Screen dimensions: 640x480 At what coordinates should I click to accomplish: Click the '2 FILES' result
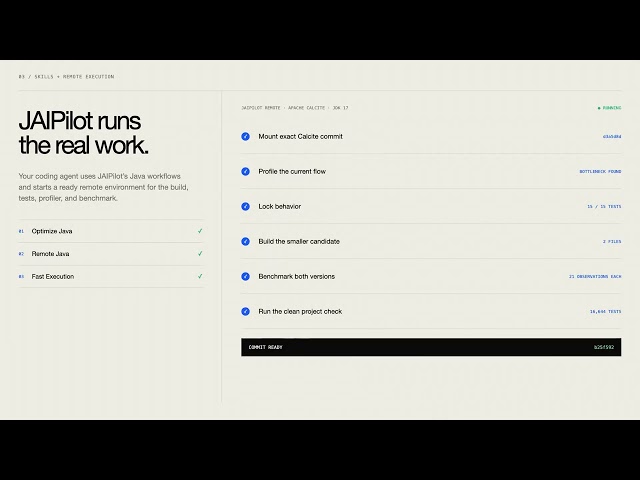click(612, 242)
